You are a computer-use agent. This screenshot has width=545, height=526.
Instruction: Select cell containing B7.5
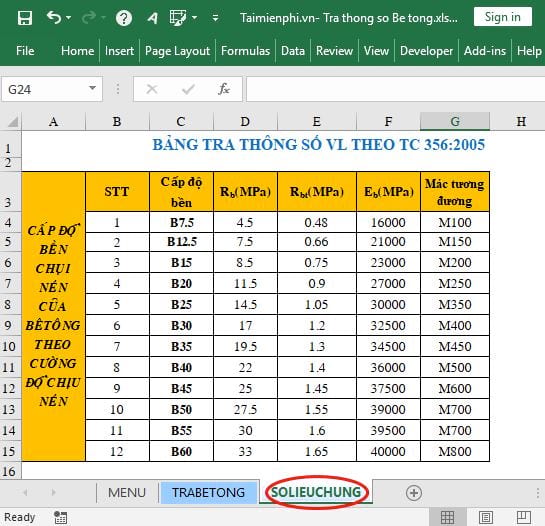[181, 222]
